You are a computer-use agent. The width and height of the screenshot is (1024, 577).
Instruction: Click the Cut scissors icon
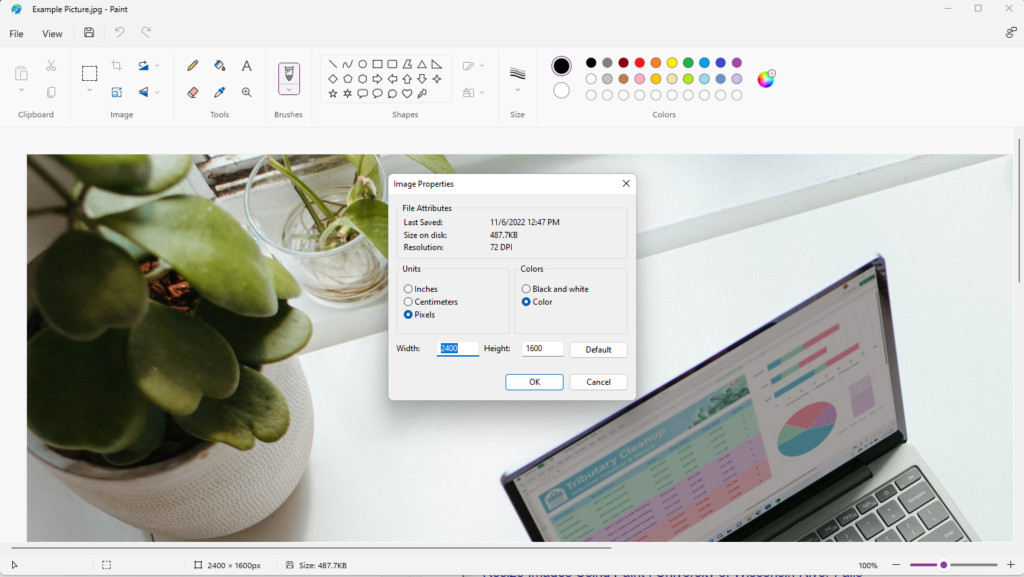(51, 65)
